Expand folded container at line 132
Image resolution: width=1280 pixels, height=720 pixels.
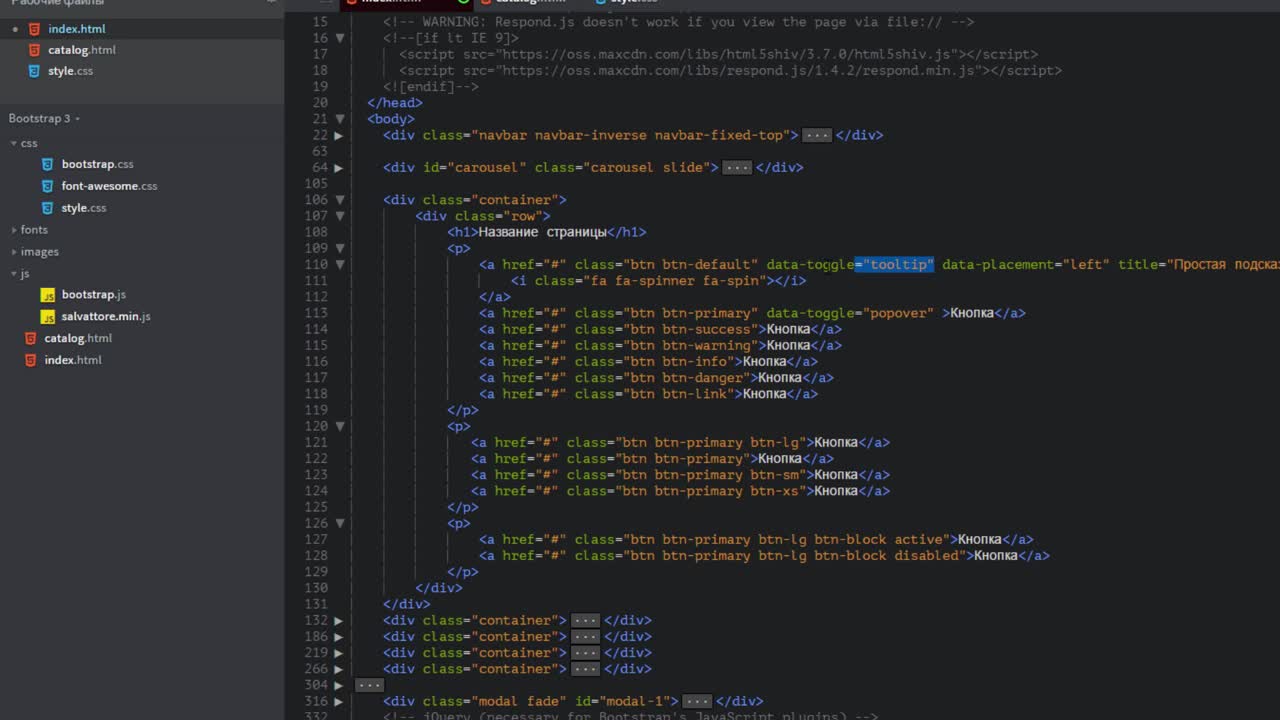339,620
